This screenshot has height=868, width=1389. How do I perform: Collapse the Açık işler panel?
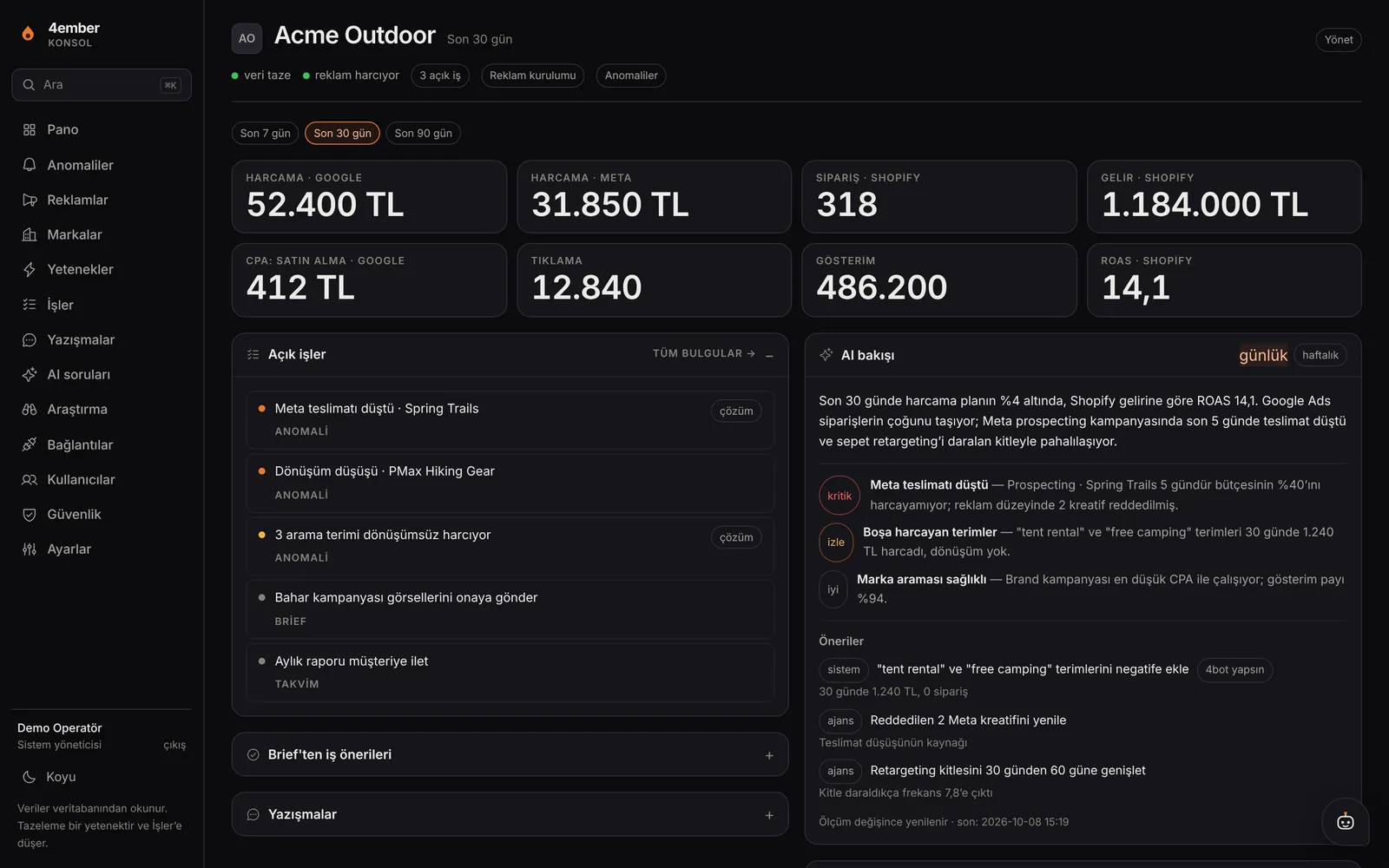(769, 355)
